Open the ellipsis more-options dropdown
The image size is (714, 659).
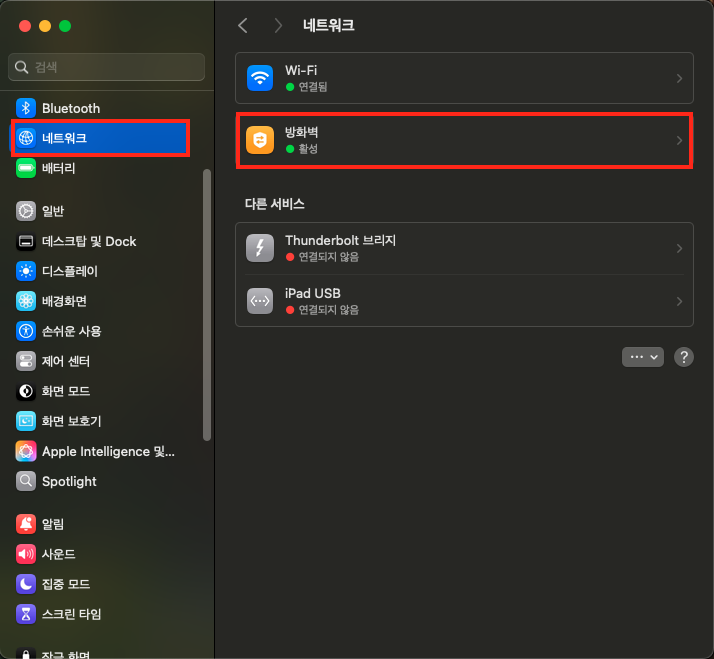[643, 357]
